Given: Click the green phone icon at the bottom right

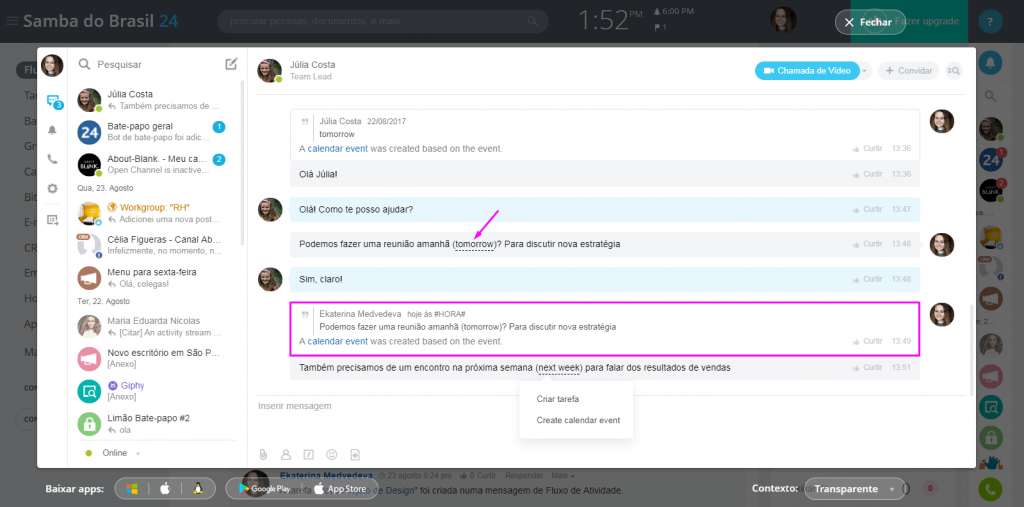Looking at the screenshot, I should (991, 490).
